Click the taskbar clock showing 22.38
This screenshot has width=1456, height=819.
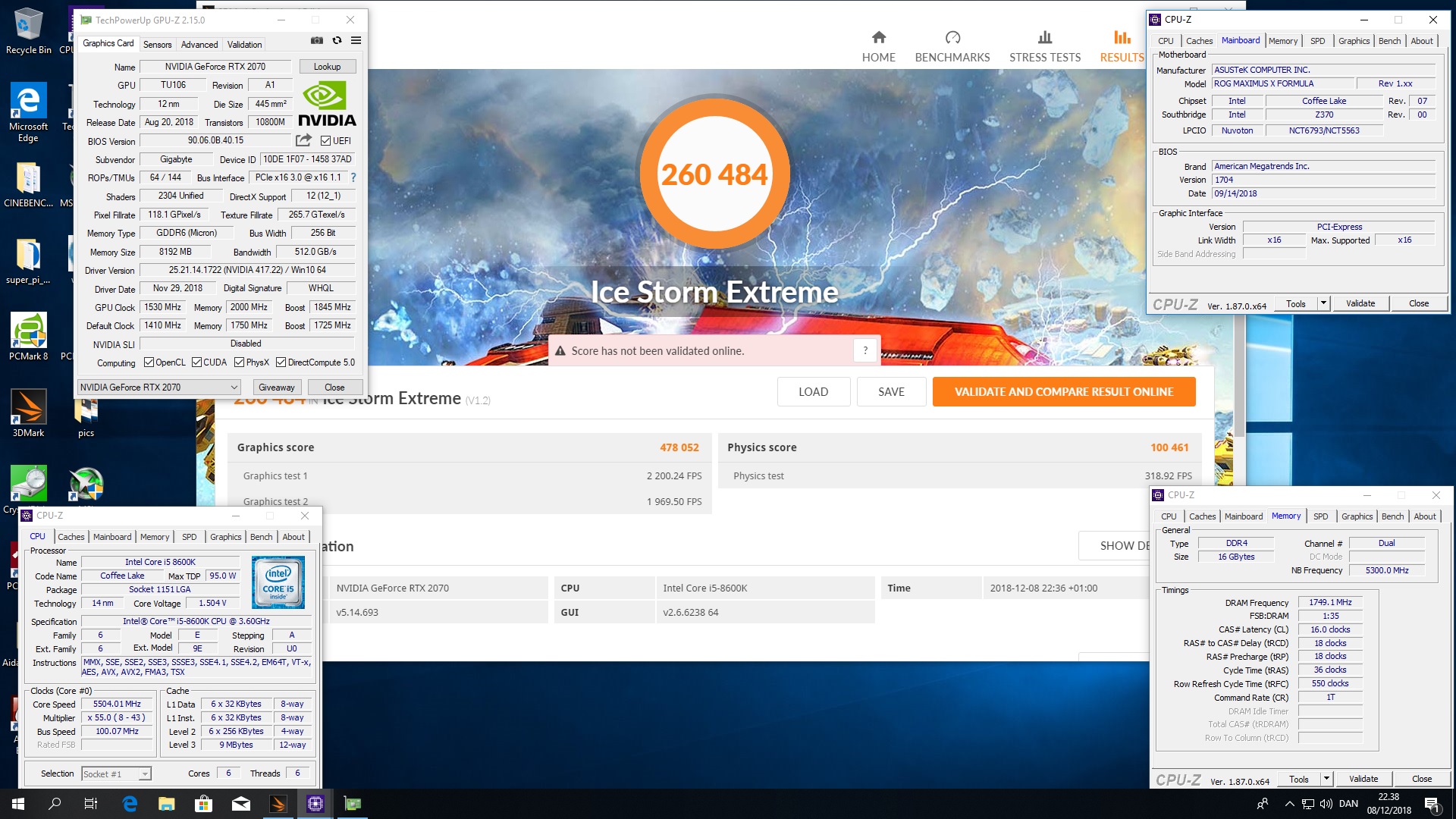(1389, 804)
